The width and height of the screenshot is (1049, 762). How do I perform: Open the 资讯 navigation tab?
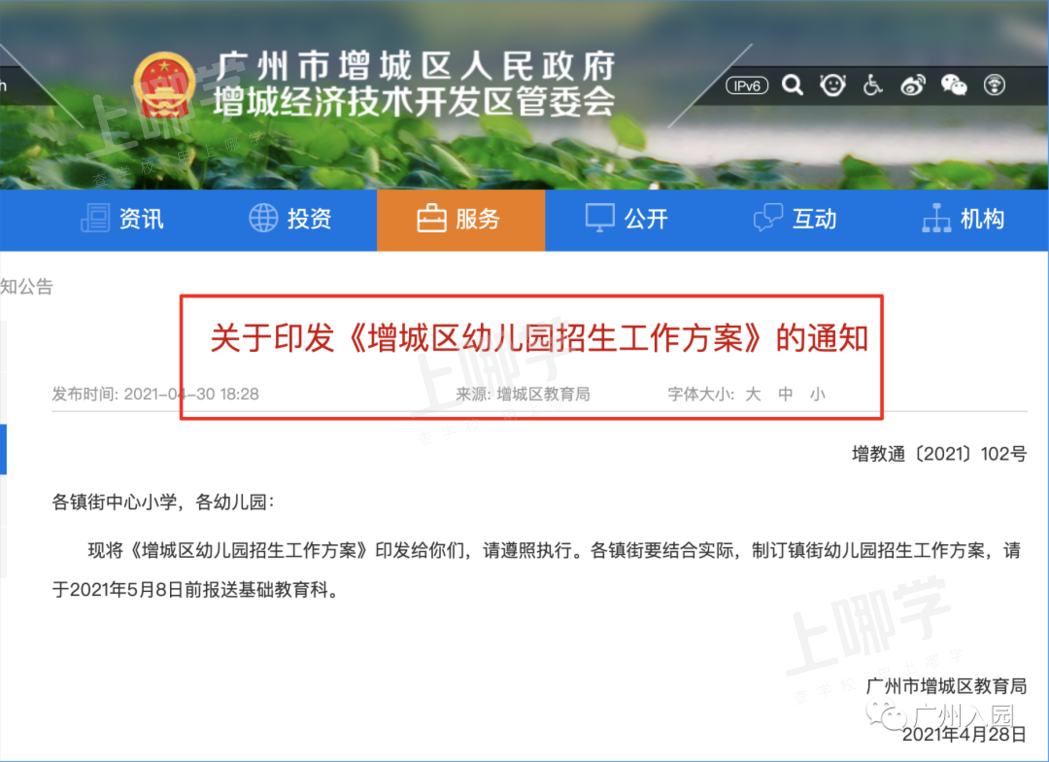click(122, 219)
